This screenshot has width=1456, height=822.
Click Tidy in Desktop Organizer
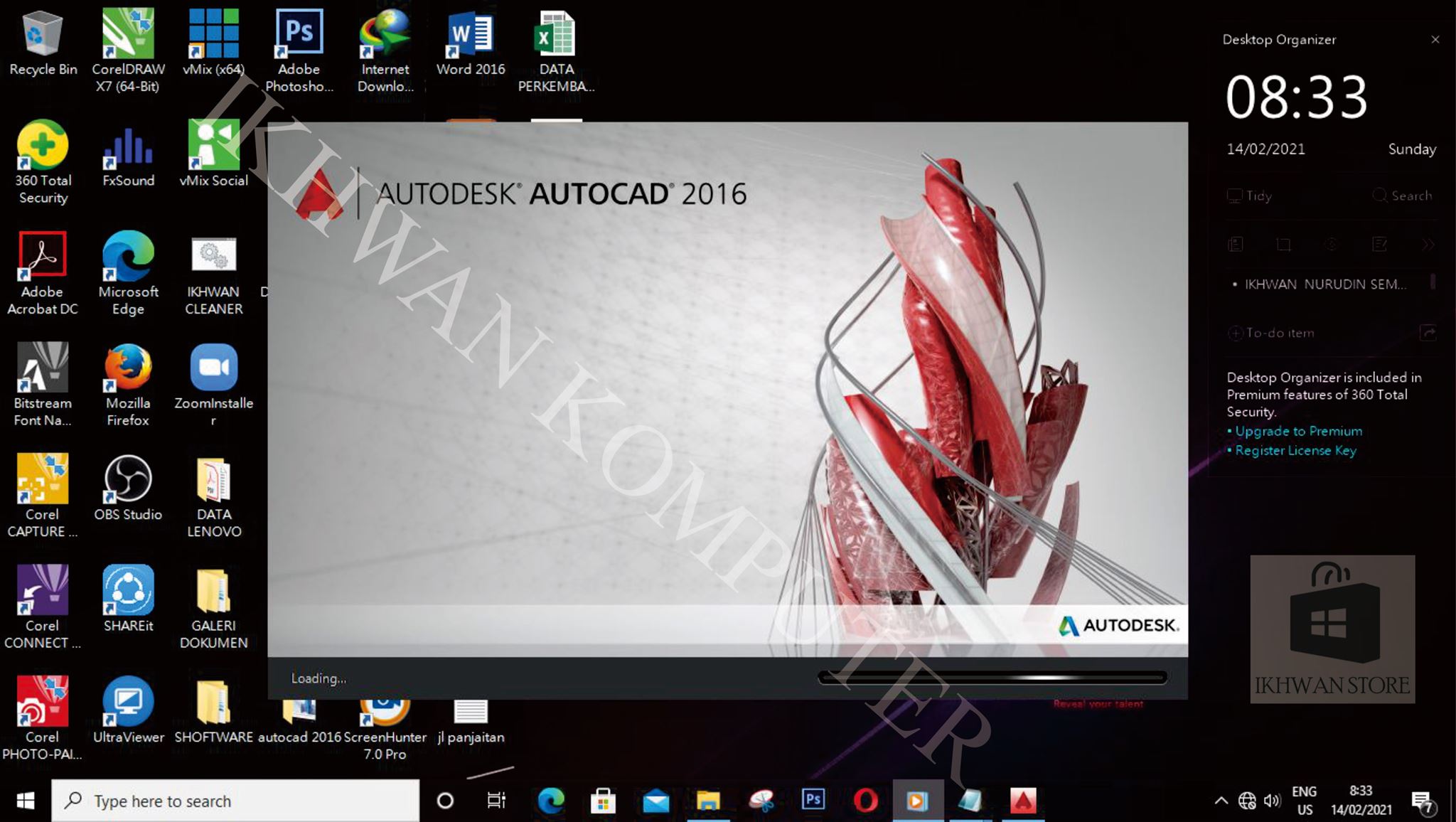click(1250, 196)
